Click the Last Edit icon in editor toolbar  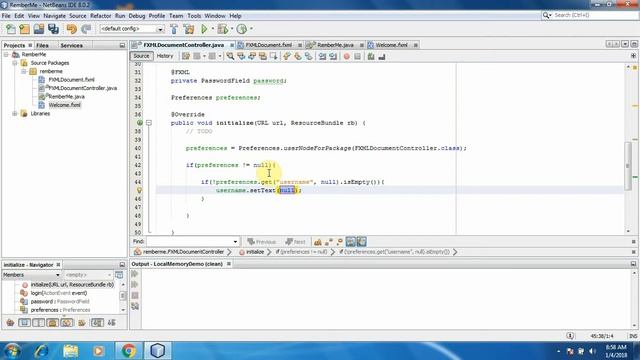tap(186, 56)
